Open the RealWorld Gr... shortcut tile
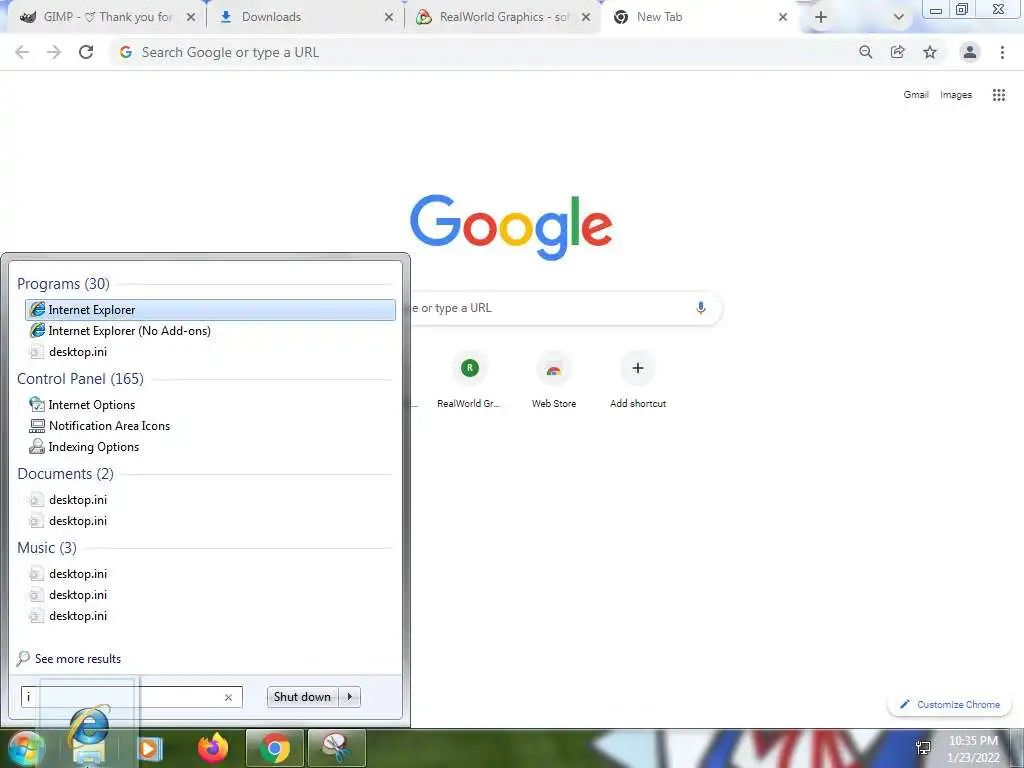The image size is (1024, 768). (x=469, y=381)
